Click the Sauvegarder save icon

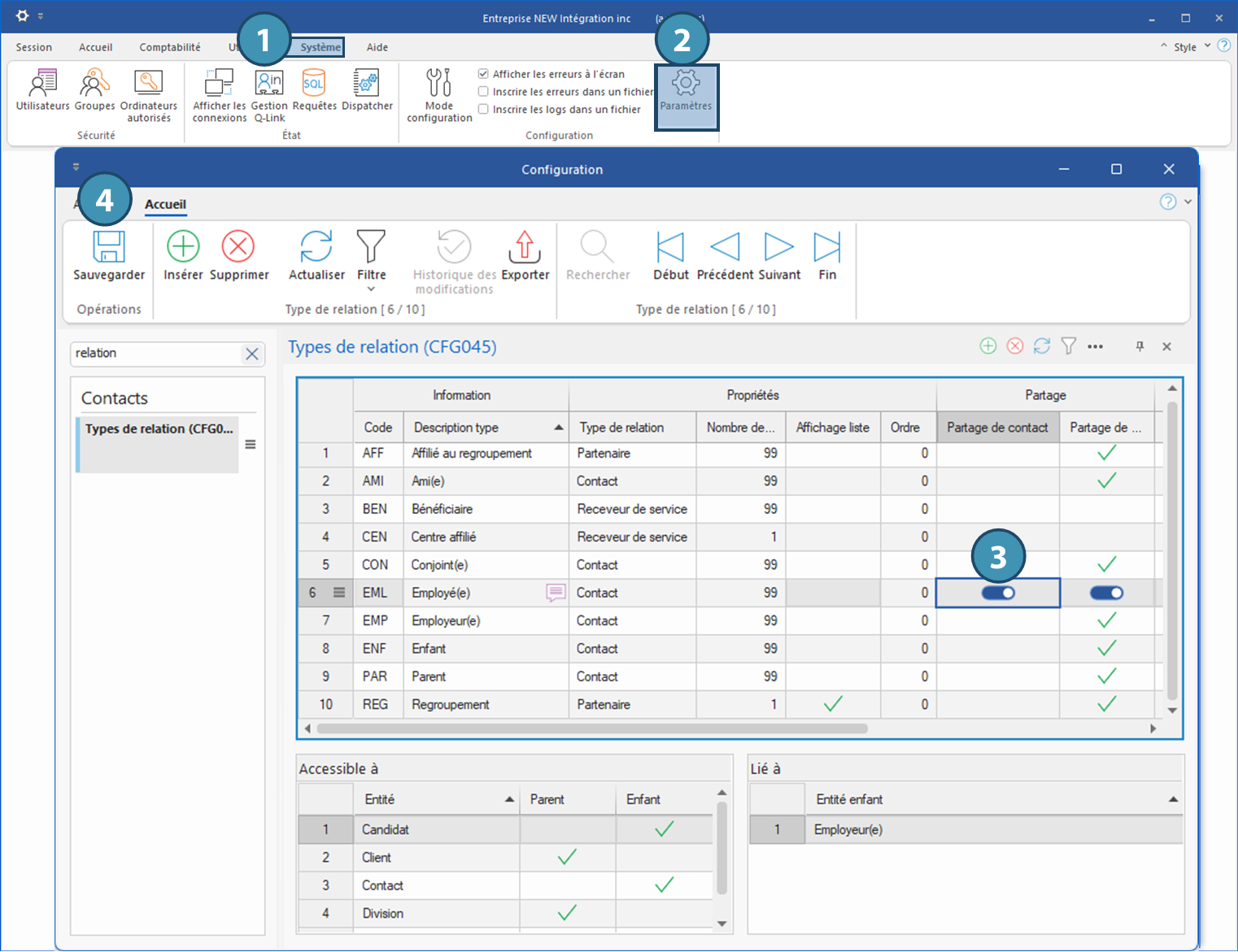pos(108,247)
